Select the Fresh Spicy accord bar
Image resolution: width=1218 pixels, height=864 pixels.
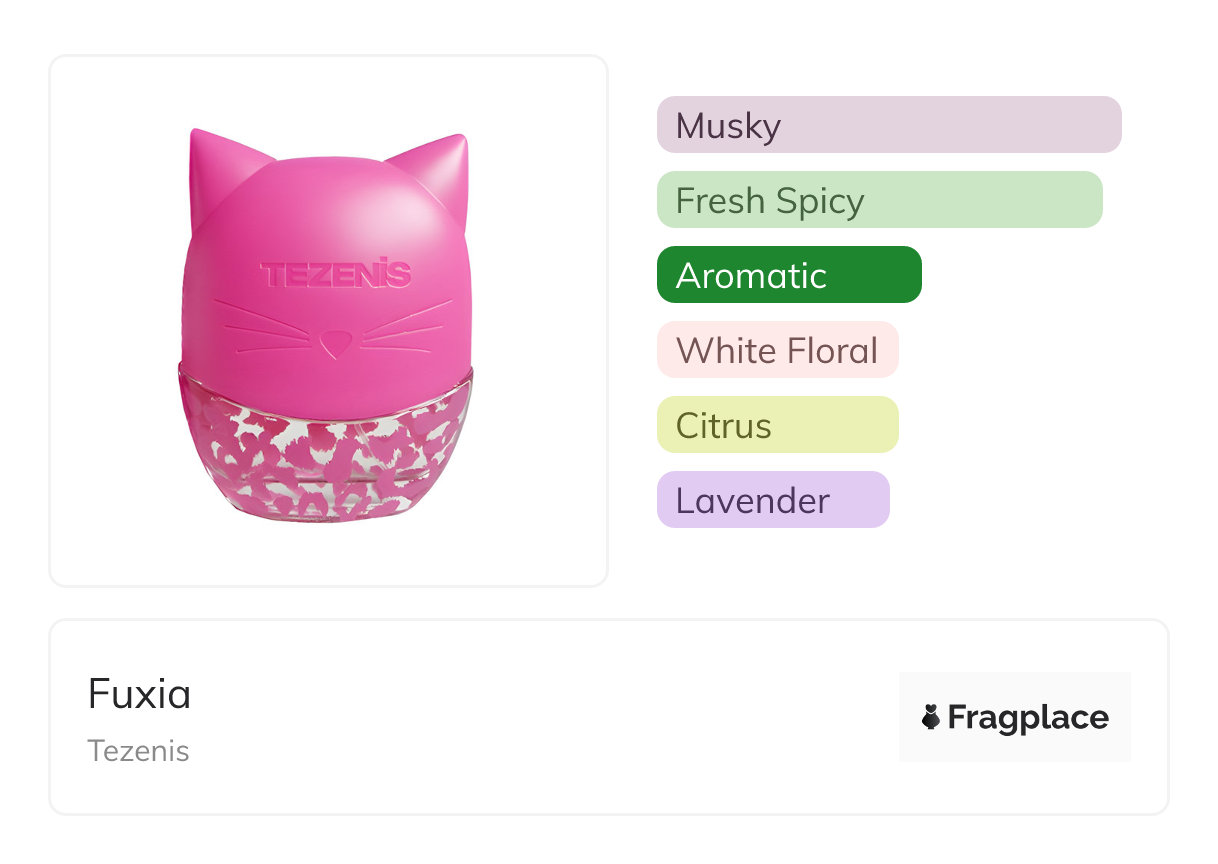pos(879,200)
